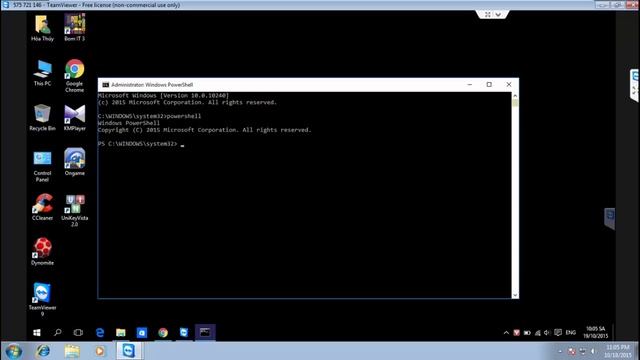
Task: Click the PowerShell prompt line PS C:\WINDOWS\system32>
Action: click(138, 144)
